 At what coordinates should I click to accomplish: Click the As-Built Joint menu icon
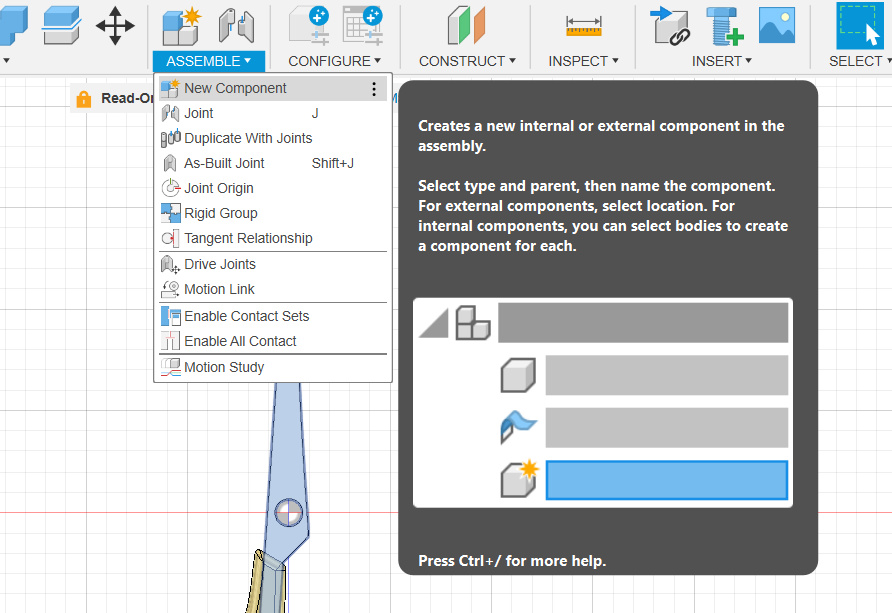[170, 163]
